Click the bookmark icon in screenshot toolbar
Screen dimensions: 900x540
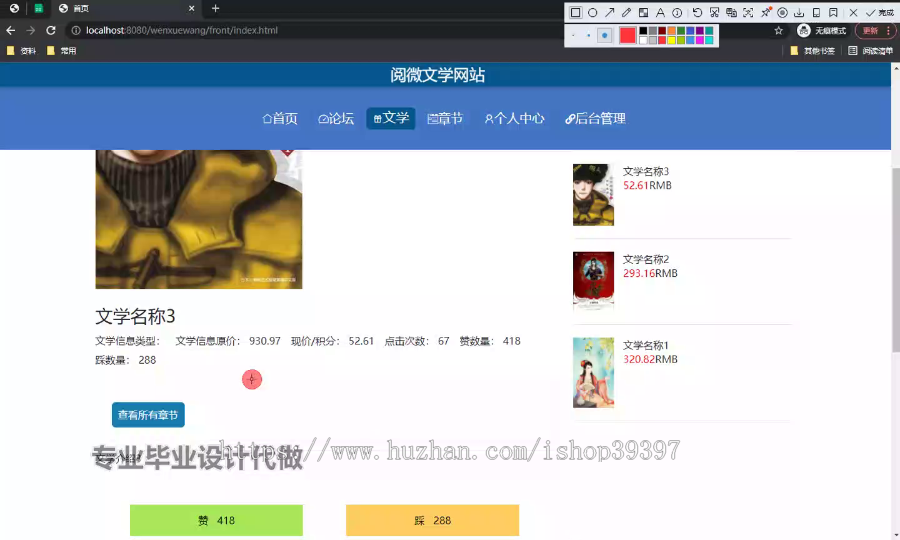point(833,13)
